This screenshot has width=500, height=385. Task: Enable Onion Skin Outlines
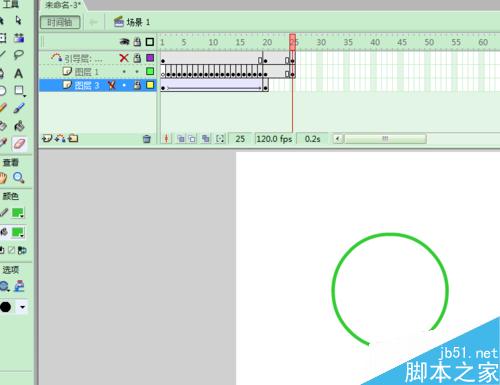tap(193, 139)
